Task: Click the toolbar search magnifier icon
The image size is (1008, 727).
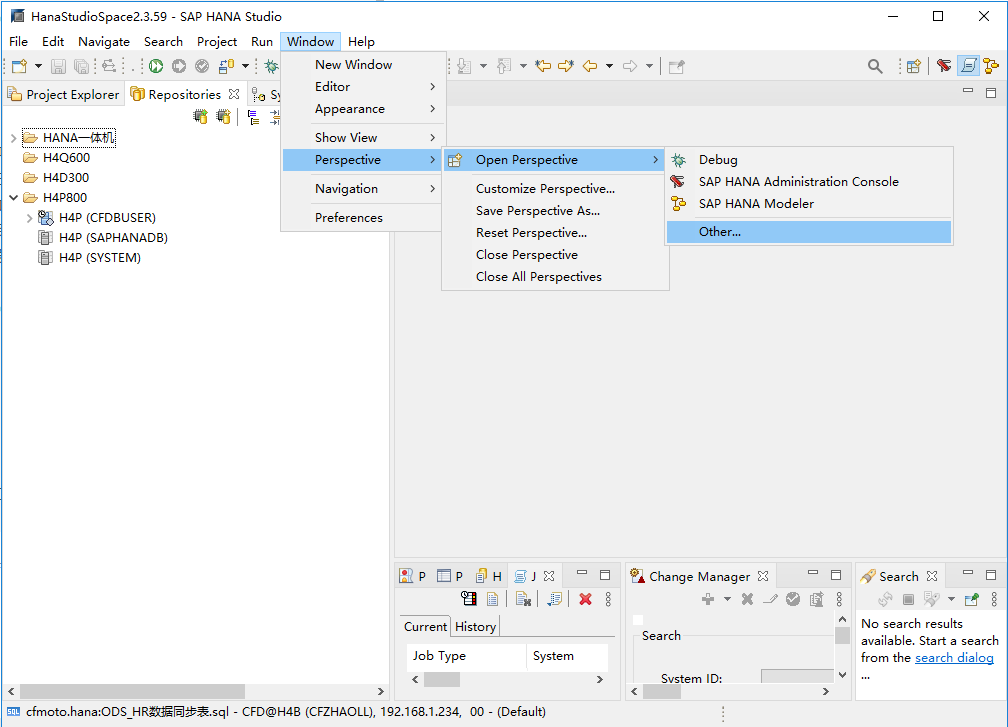Action: click(x=875, y=66)
